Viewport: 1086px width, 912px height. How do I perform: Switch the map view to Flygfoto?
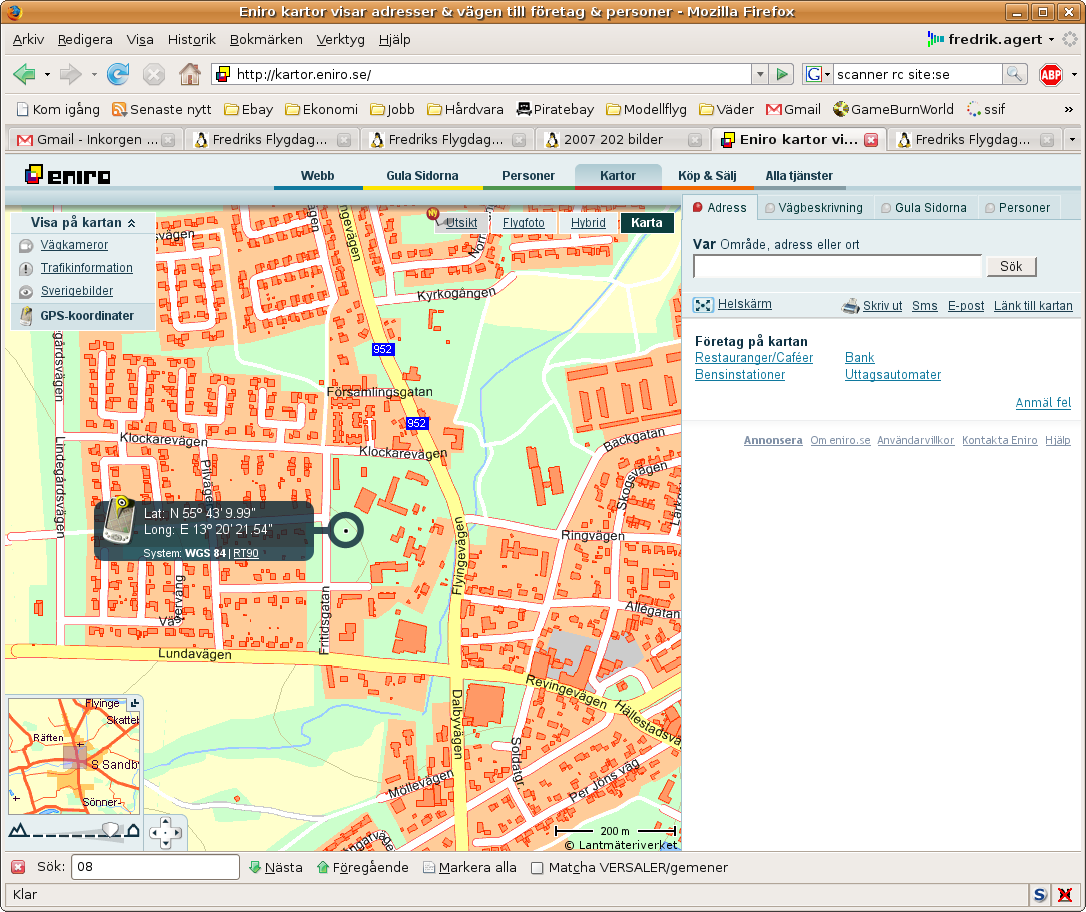pyautogui.click(x=524, y=223)
